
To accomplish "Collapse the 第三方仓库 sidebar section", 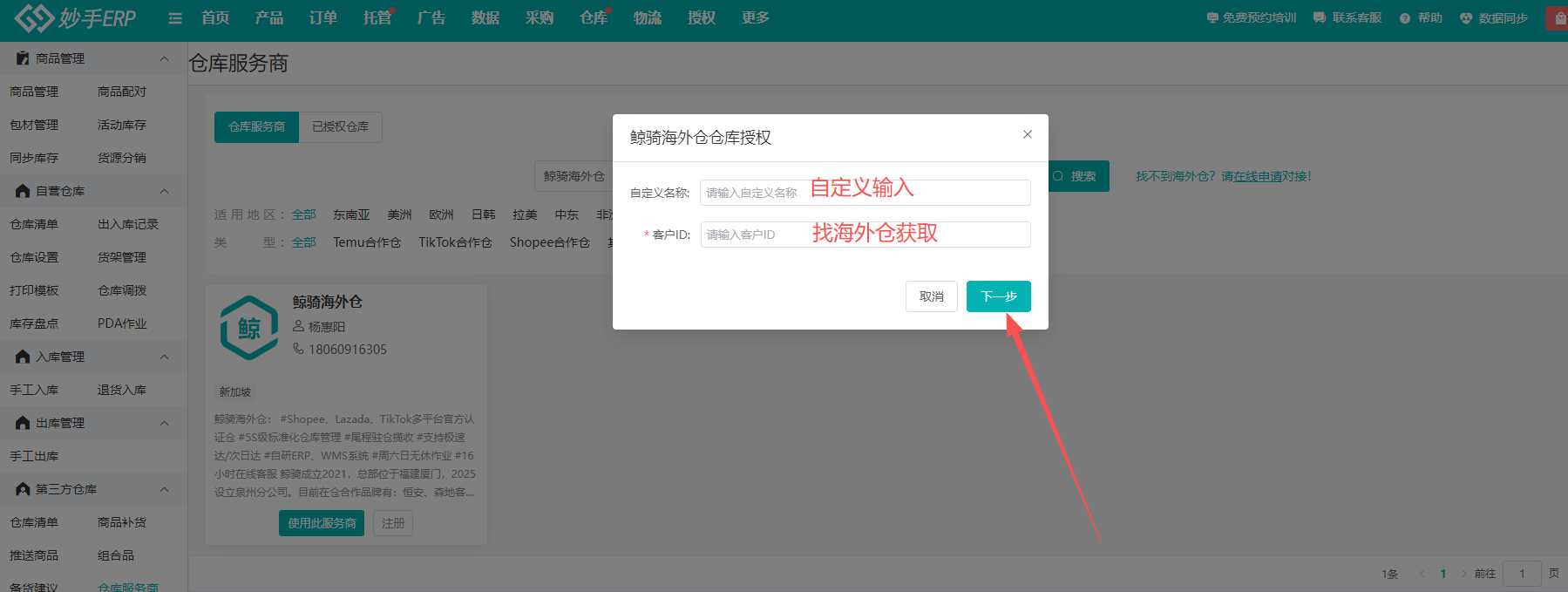I will [x=164, y=489].
